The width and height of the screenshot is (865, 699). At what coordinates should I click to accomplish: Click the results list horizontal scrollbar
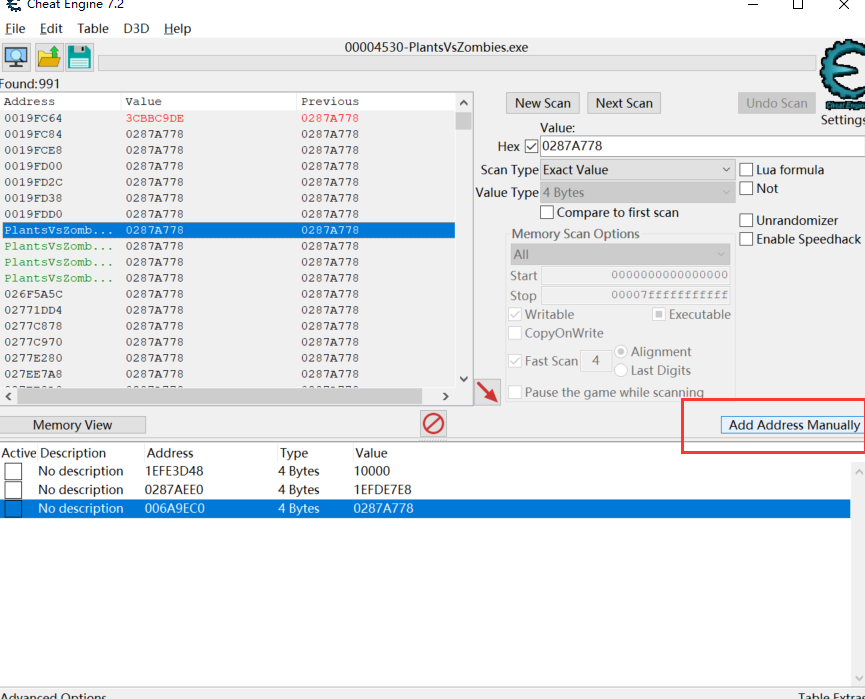[x=220, y=396]
